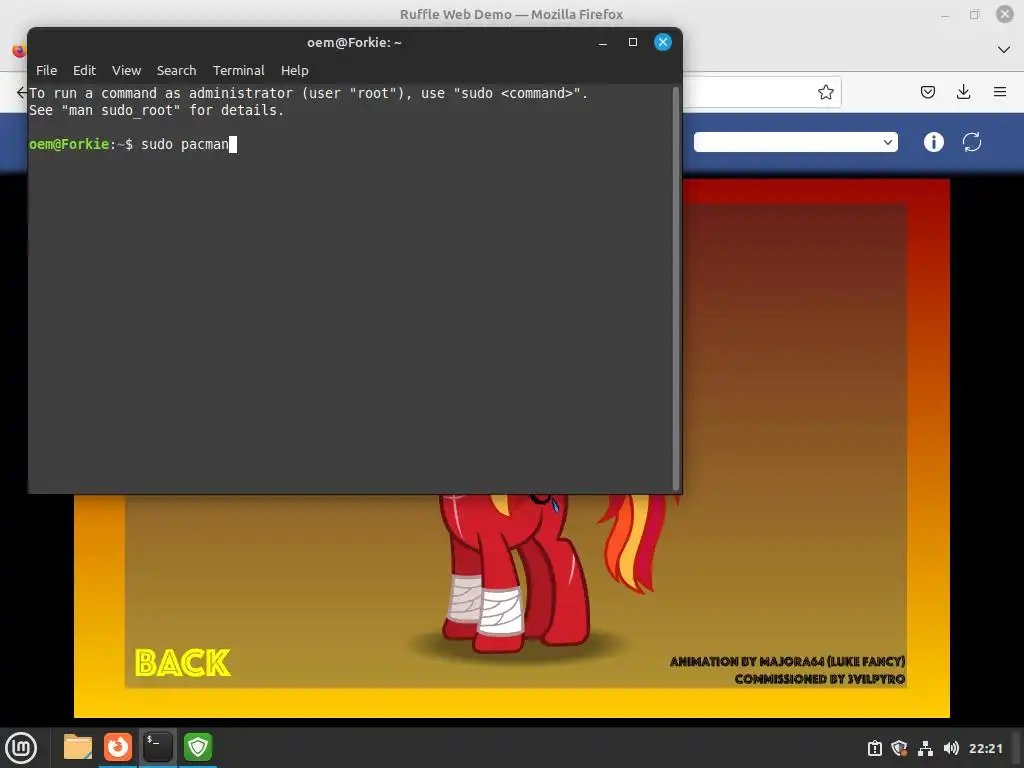Image resolution: width=1024 pixels, height=768 pixels.
Task: Open the Pocket save icon in Firefox
Action: [927, 92]
